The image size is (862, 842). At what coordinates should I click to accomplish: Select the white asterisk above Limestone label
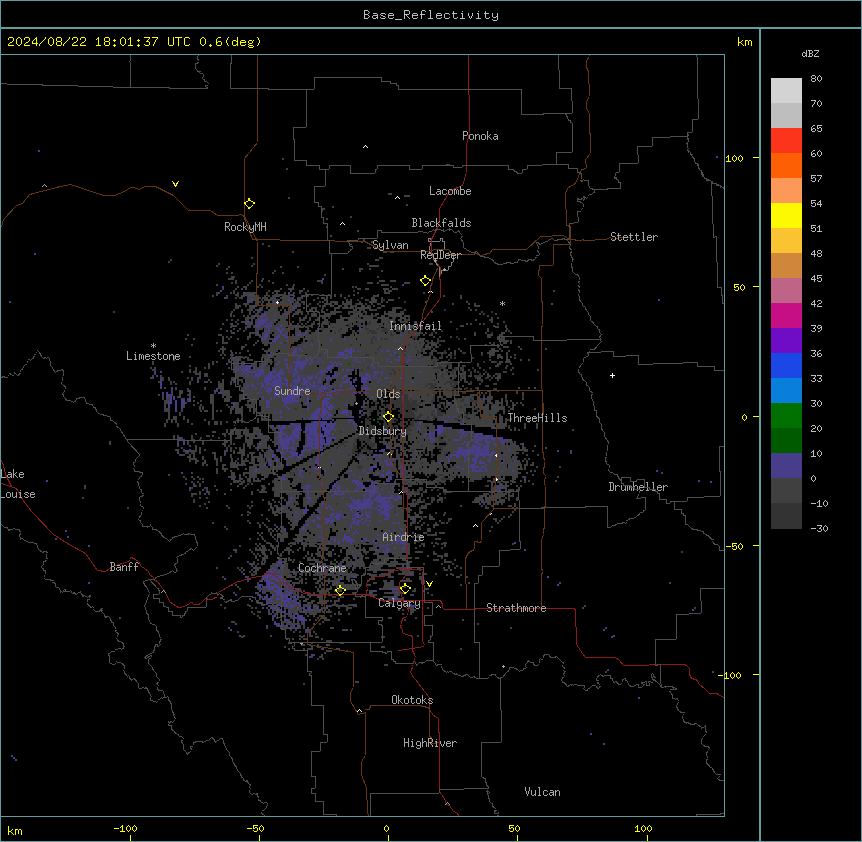click(153, 346)
